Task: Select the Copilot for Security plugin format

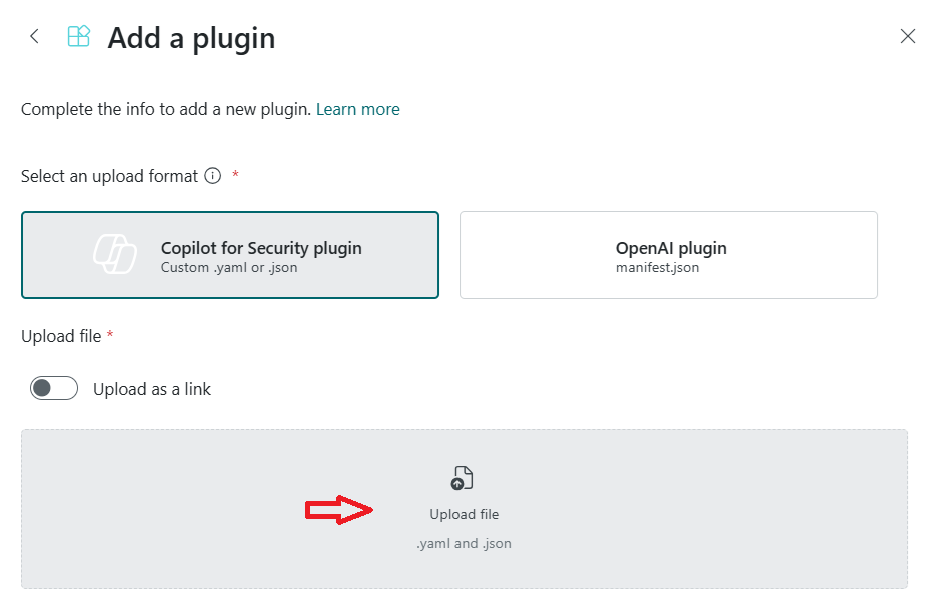Action: [x=230, y=255]
